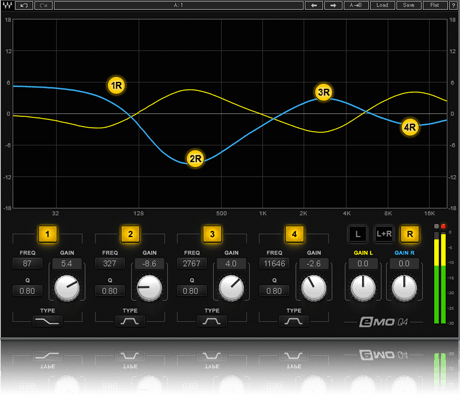
Task: Change band 4 bell filter type
Action: tap(294, 321)
